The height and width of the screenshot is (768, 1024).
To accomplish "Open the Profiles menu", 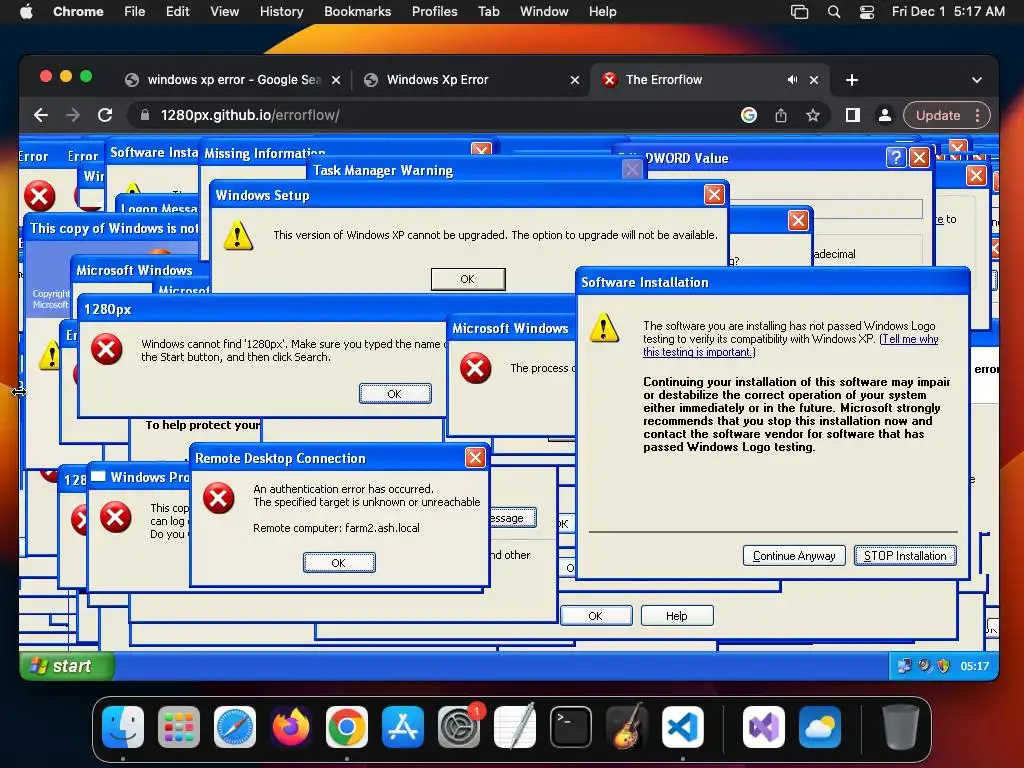I will tap(434, 12).
